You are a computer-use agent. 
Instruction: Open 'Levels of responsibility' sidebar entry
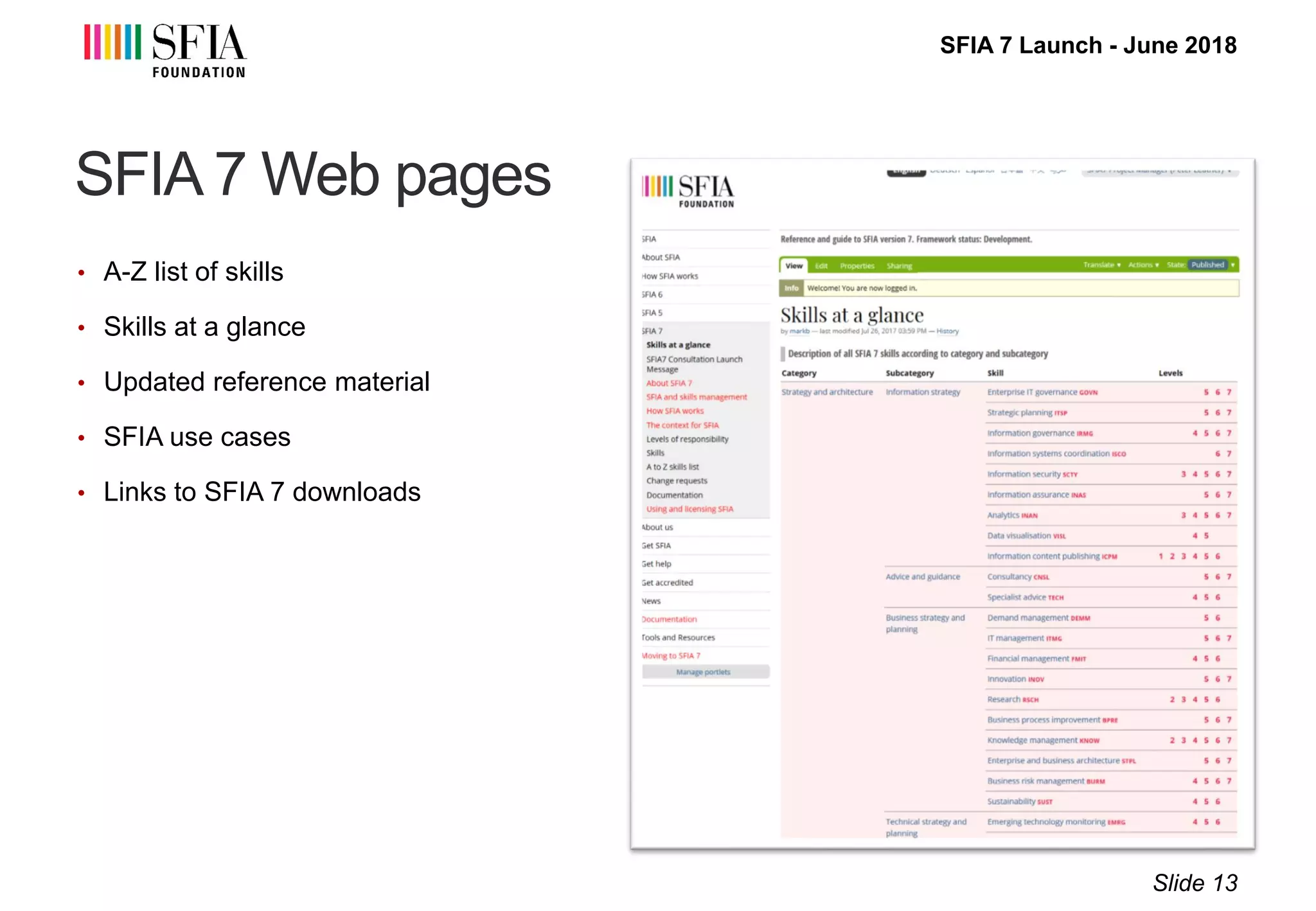point(687,439)
